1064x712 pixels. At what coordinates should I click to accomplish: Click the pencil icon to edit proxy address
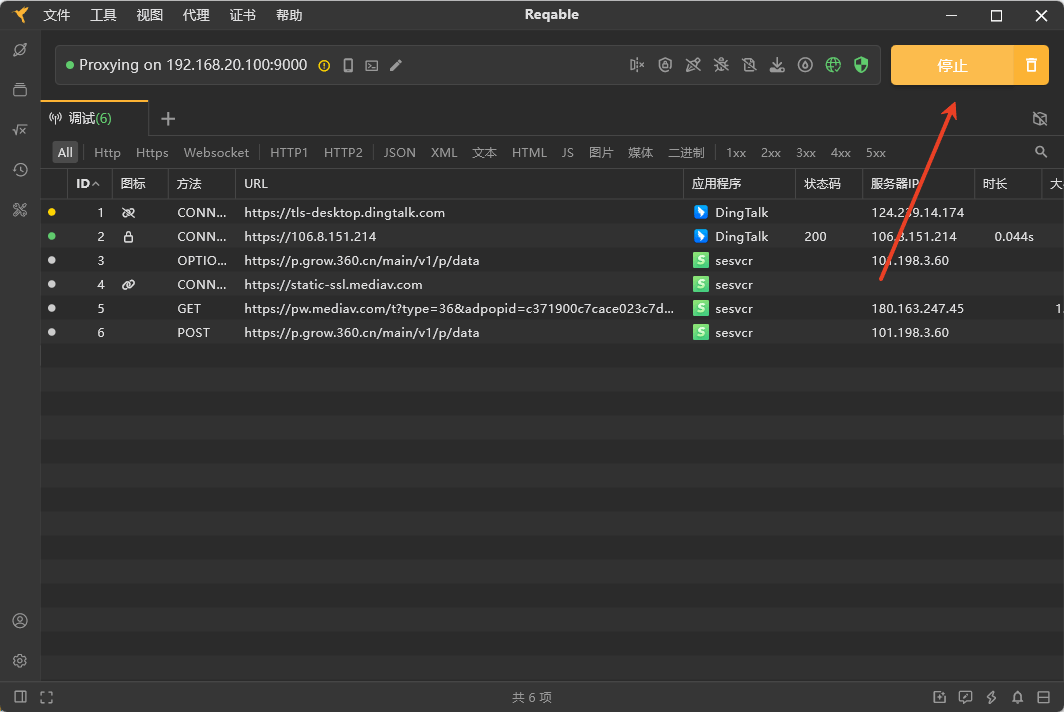point(396,65)
